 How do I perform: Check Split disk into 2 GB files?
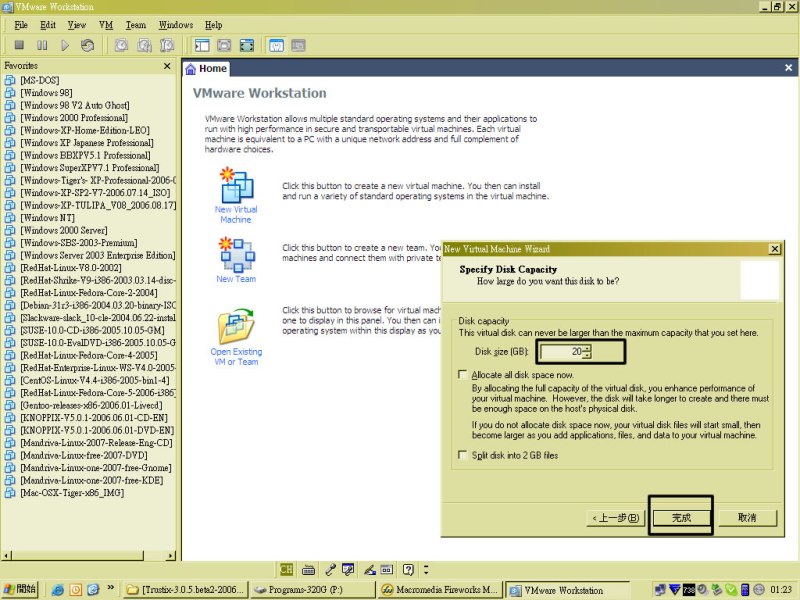pos(463,455)
